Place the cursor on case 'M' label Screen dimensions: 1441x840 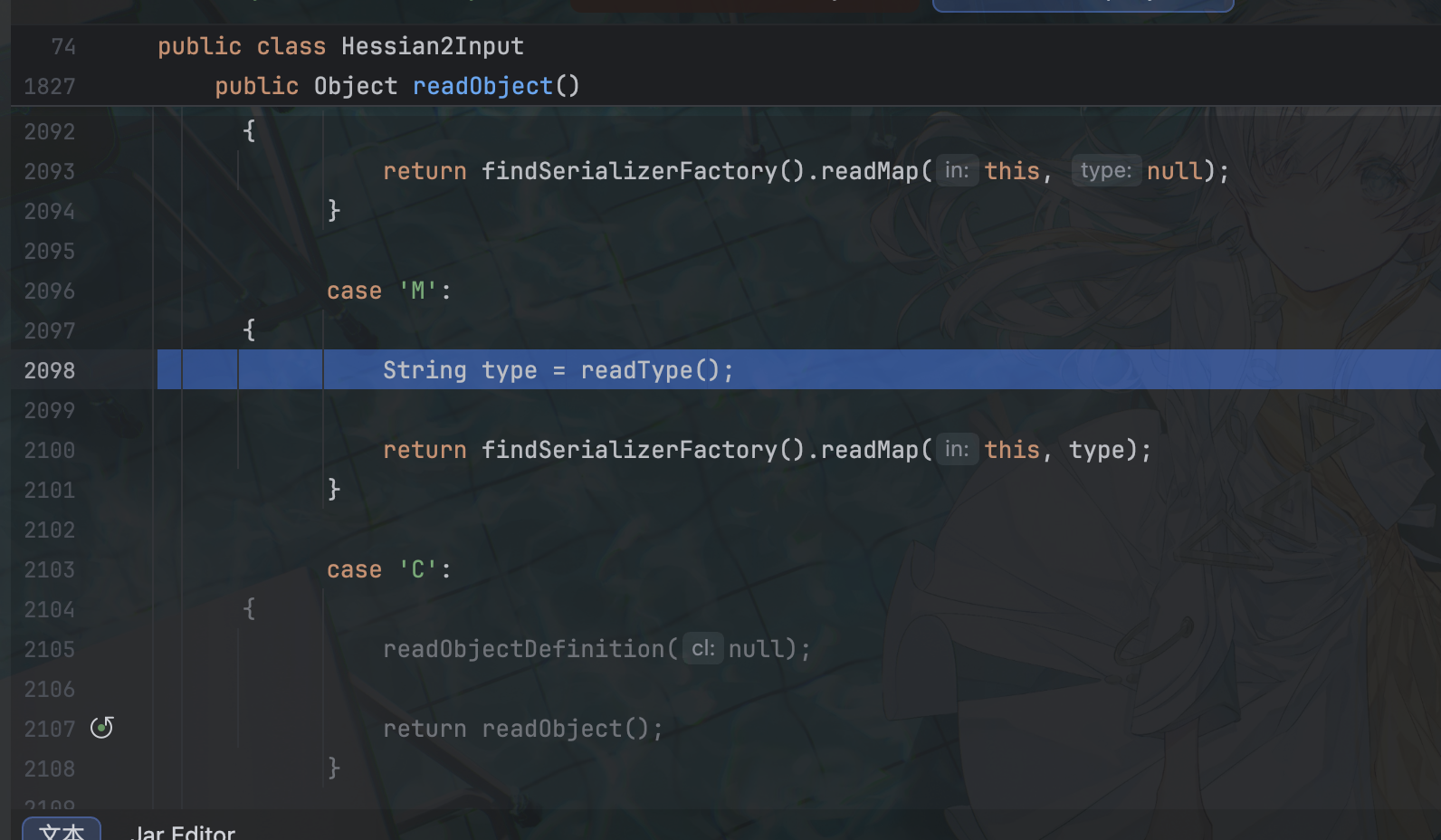point(388,291)
